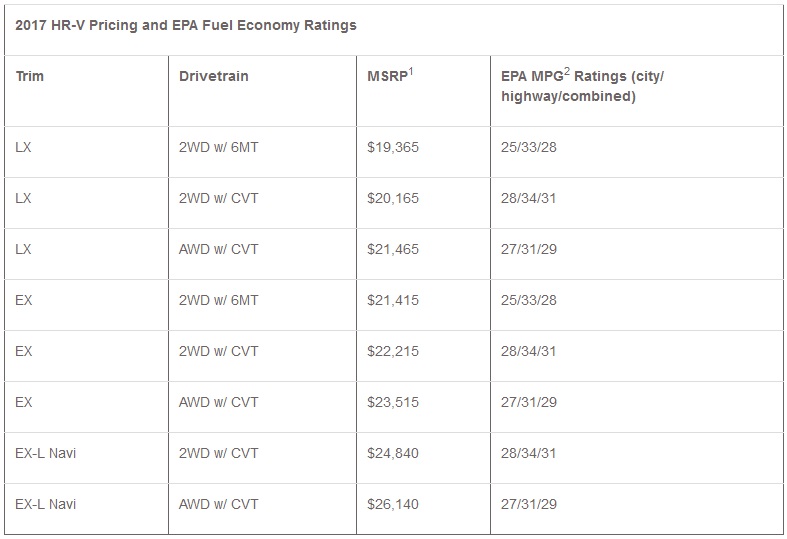Select the $21,465 price cell
The width and height of the screenshot is (787, 539).
pos(393,249)
